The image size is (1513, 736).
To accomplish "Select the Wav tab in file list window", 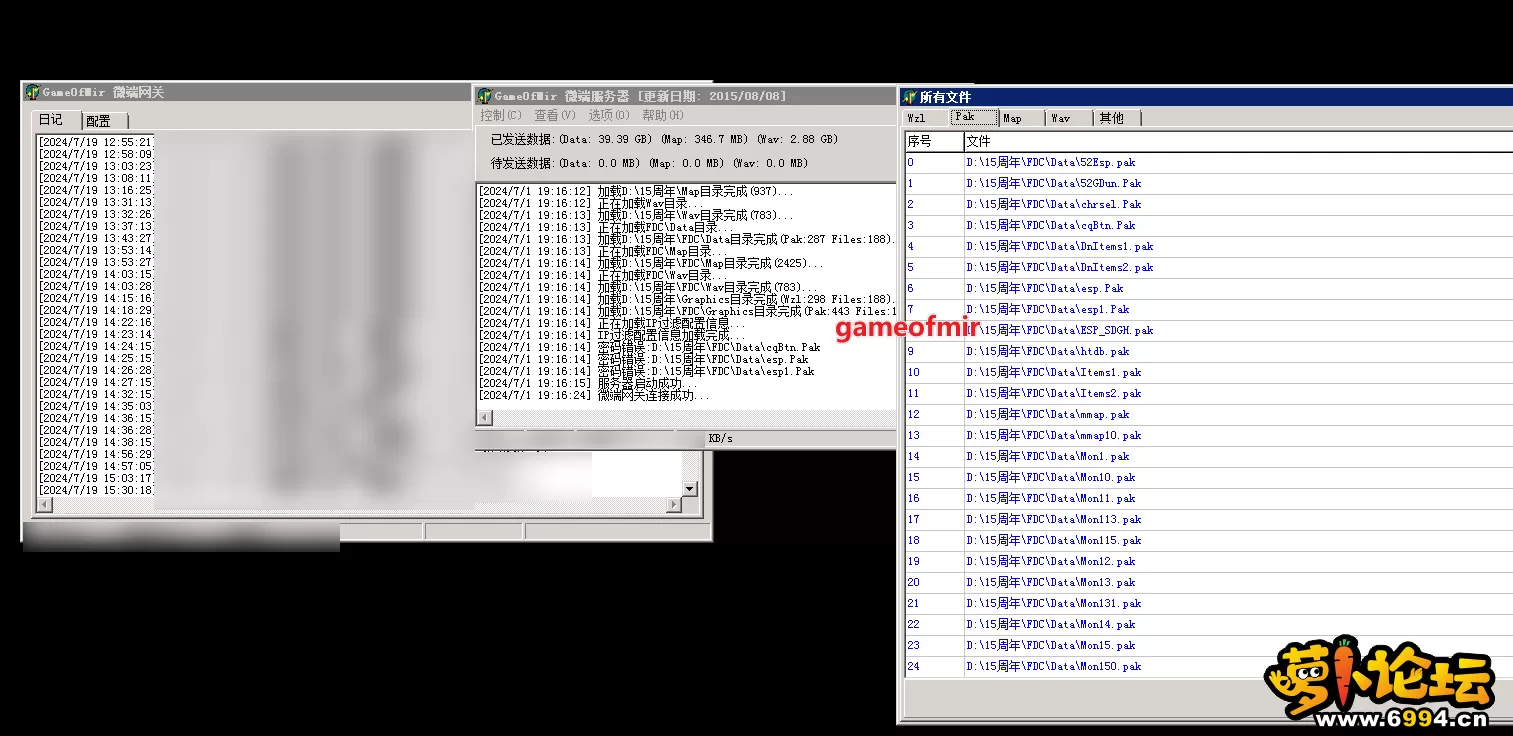I will 1068,118.
